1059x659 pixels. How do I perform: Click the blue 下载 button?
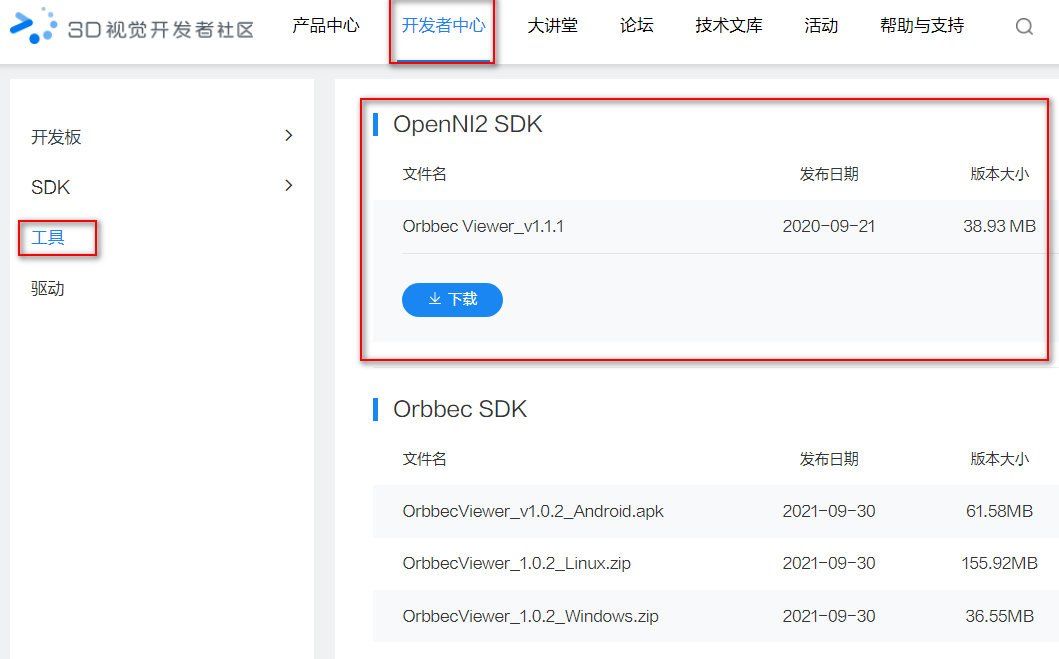click(452, 299)
